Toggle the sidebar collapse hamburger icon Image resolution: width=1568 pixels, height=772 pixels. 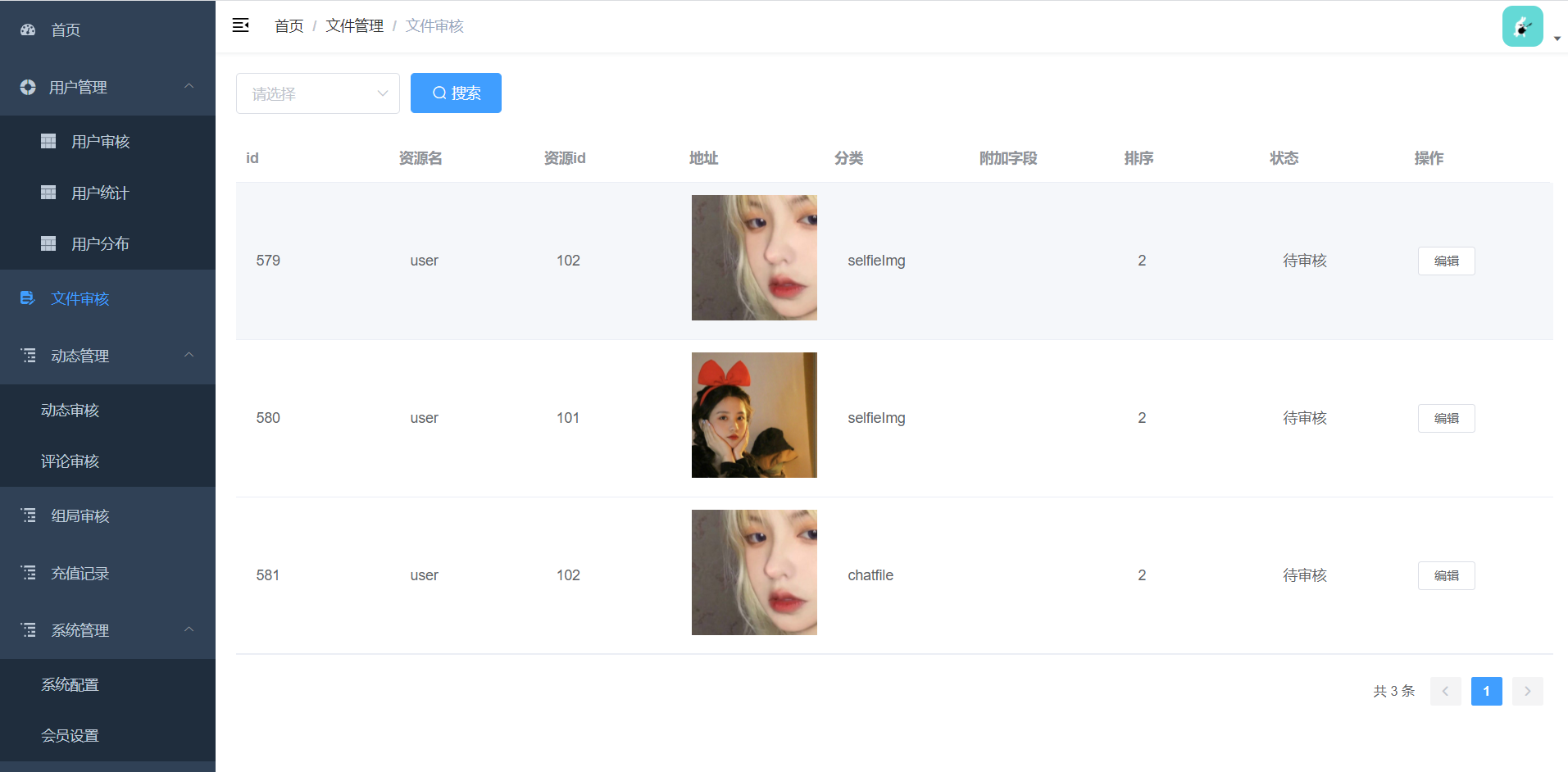[240, 25]
